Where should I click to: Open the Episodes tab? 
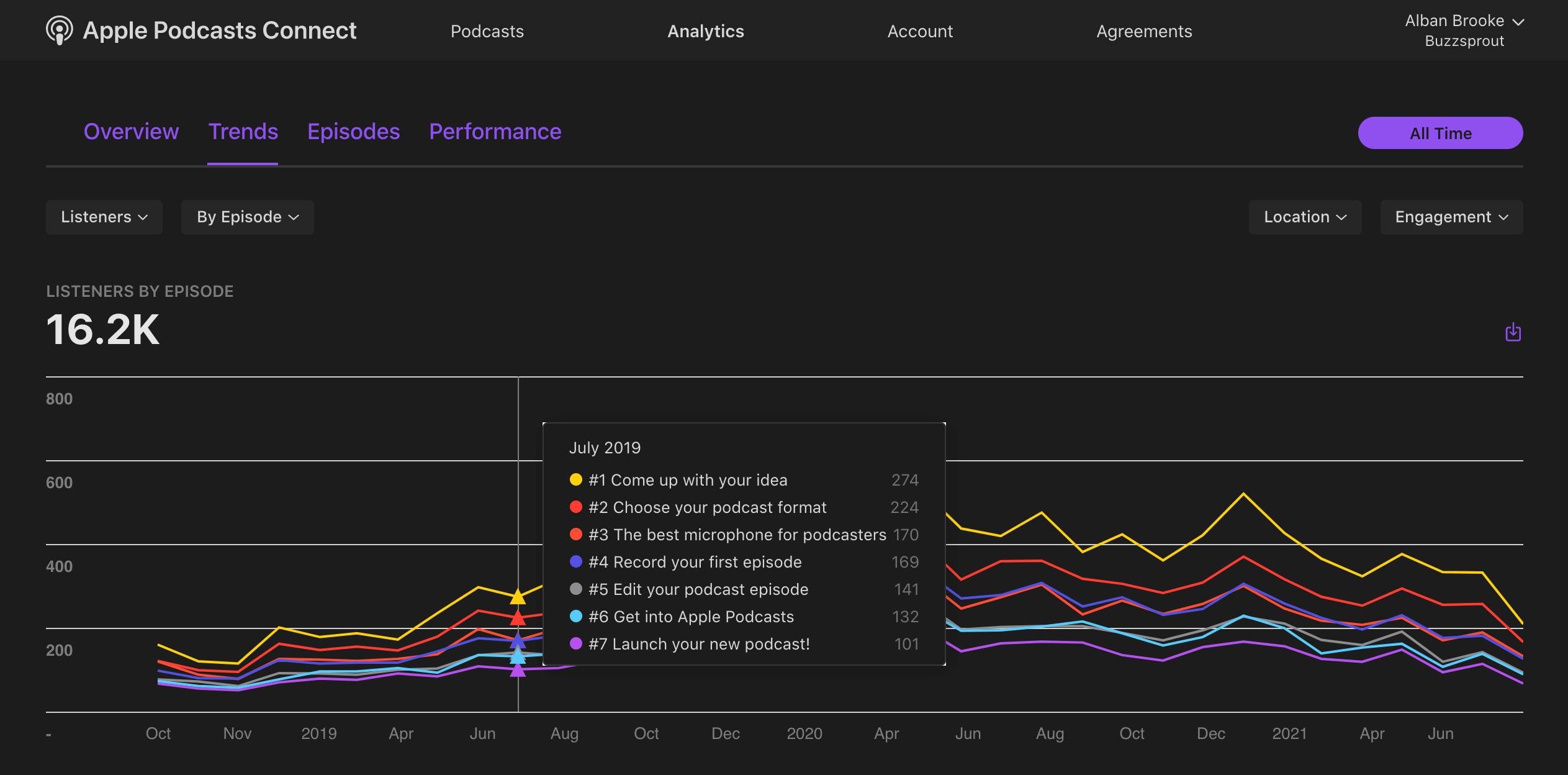[353, 132]
